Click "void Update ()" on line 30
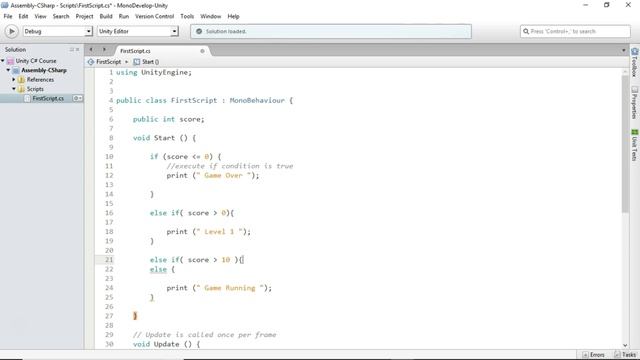The width and height of the screenshot is (640, 360). (x=162, y=344)
